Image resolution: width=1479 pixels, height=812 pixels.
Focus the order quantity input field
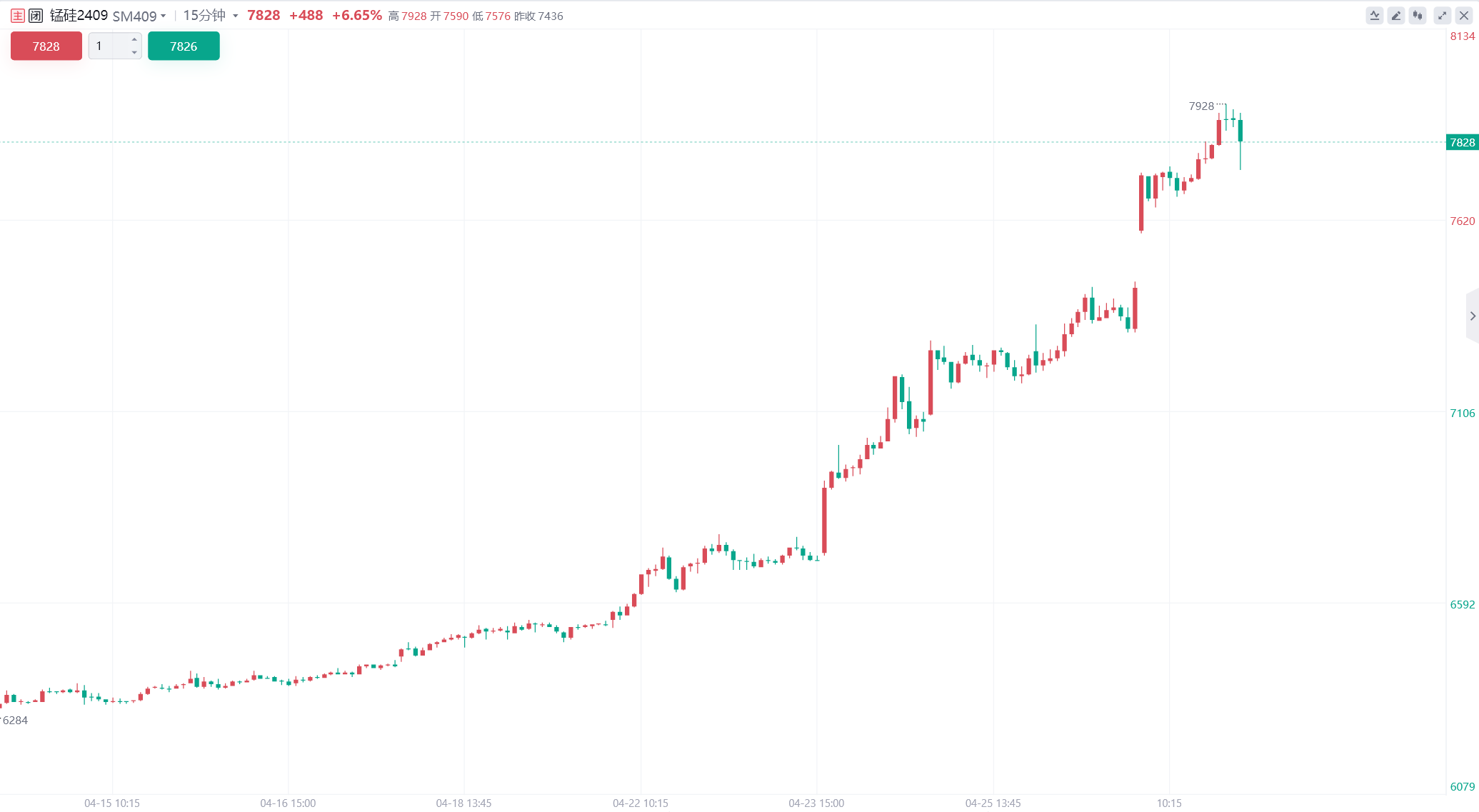(x=109, y=46)
